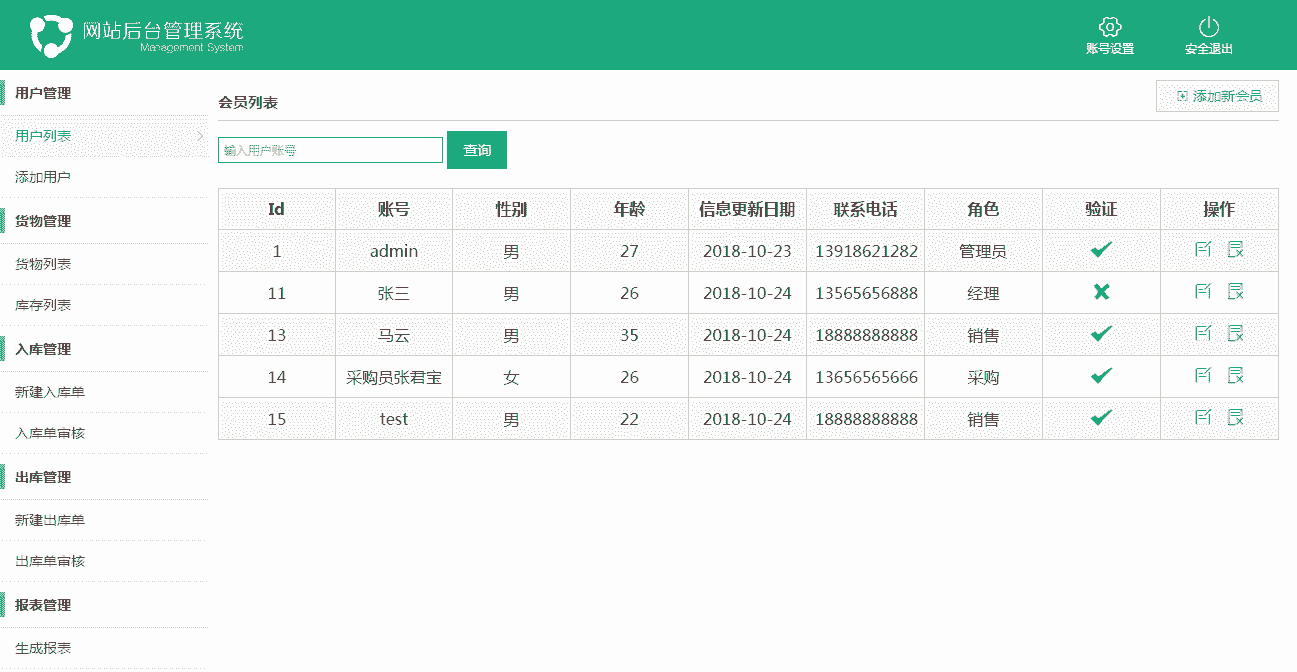This screenshot has width=1297, height=672.
Task: Delete the 马云 user record
Action: point(1236,334)
